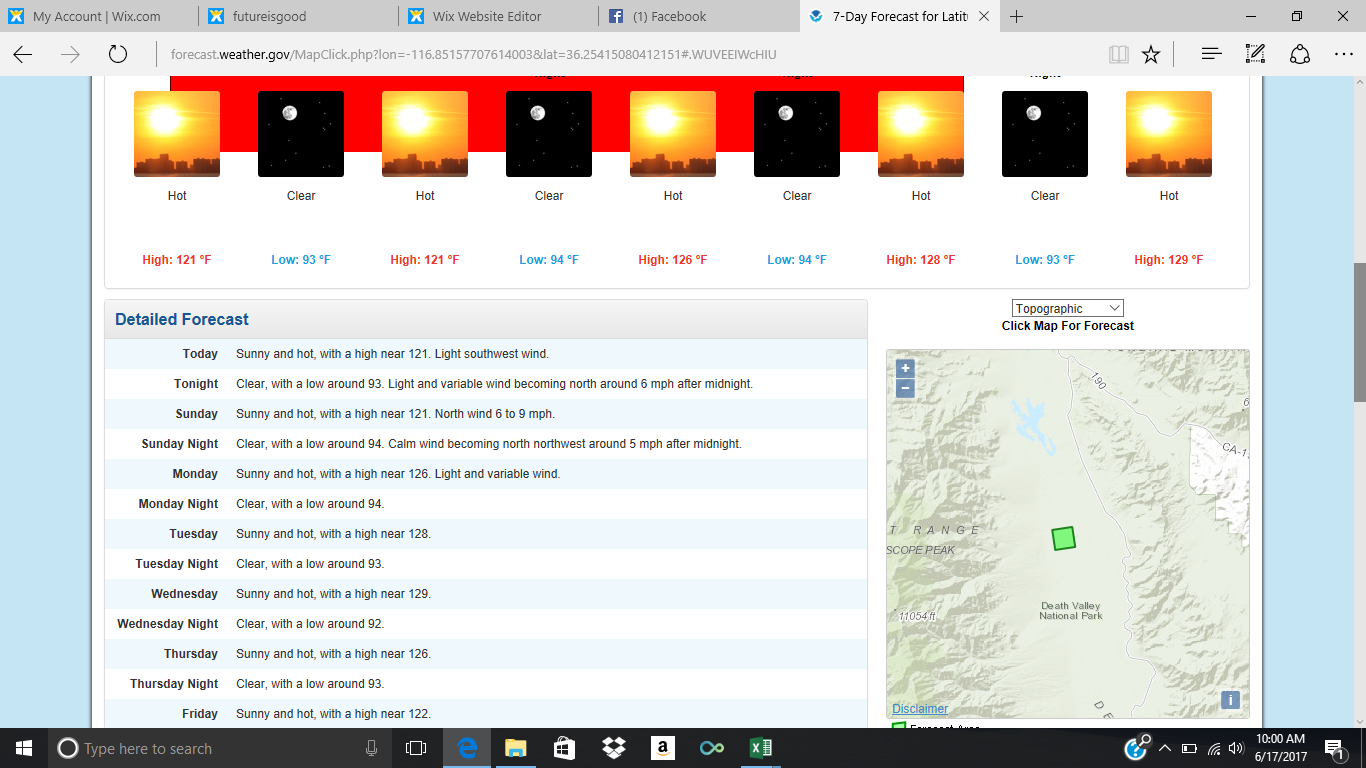Close the 7-Day Forecast tab

pyautogui.click(x=984, y=16)
